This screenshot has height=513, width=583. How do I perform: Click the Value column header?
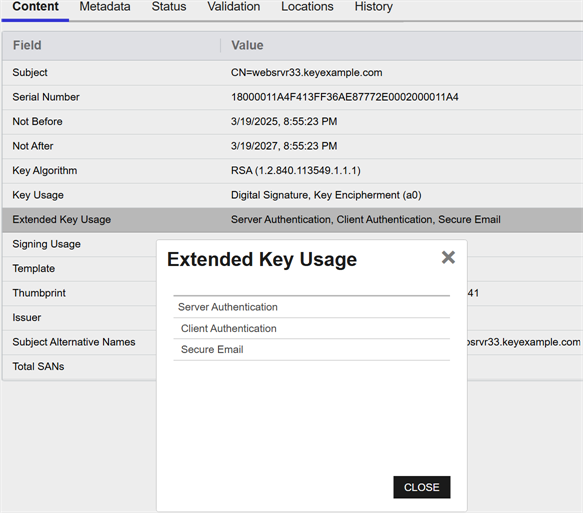(247, 45)
